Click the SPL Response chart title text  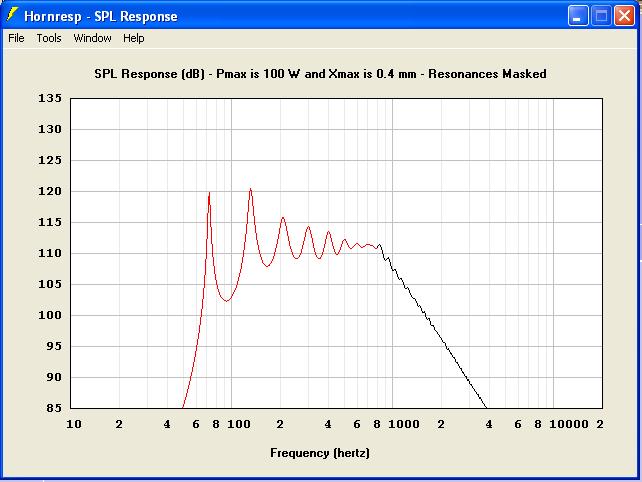pyautogui.click(x=320, y=74)
